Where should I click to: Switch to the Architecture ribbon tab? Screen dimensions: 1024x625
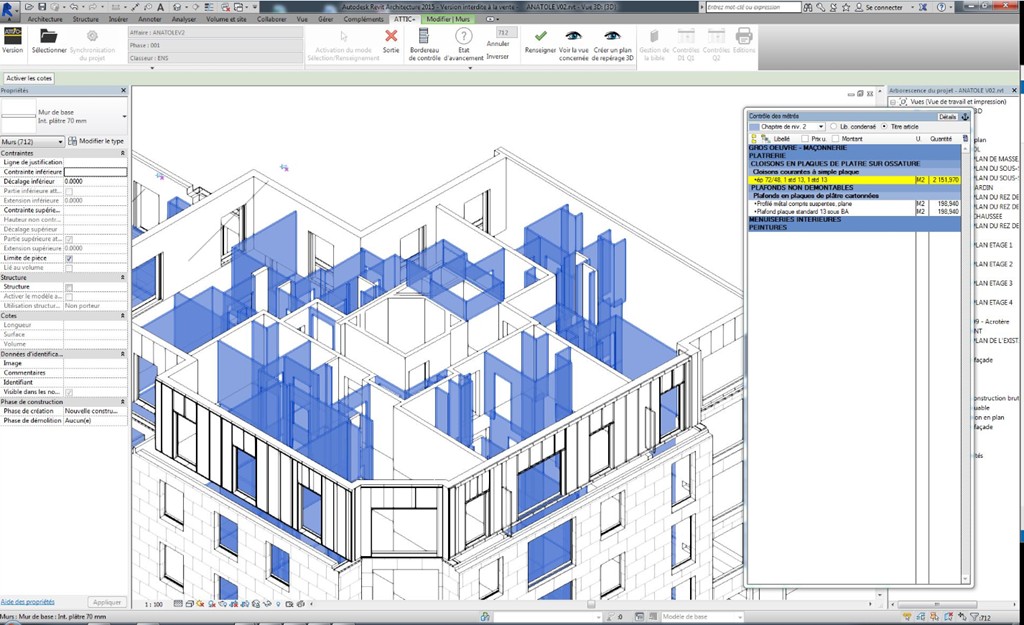[44, 19]
